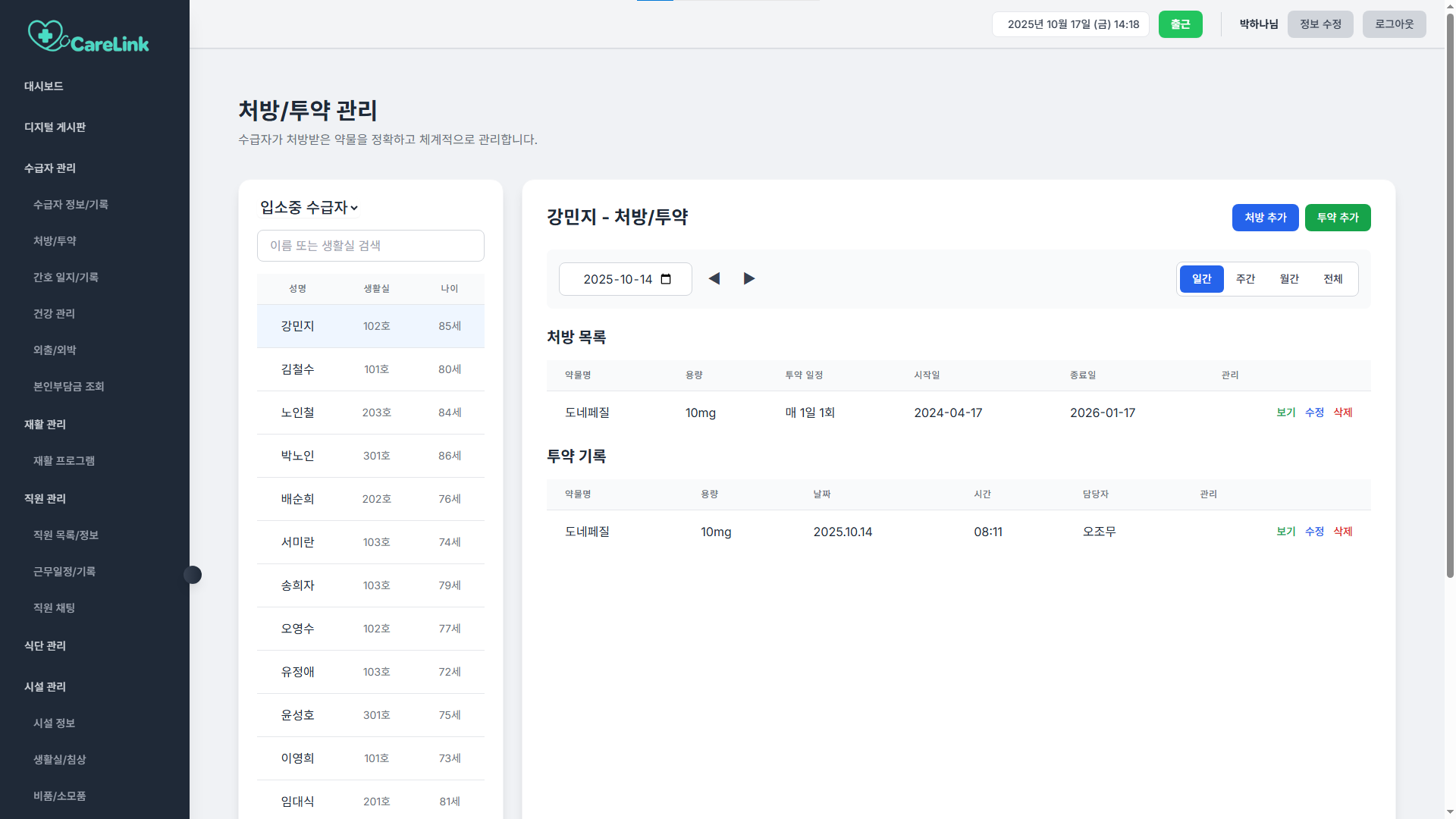Select resident 이영희 in the list
This screenshot has width=1456, height=819.
coord(371,758)
